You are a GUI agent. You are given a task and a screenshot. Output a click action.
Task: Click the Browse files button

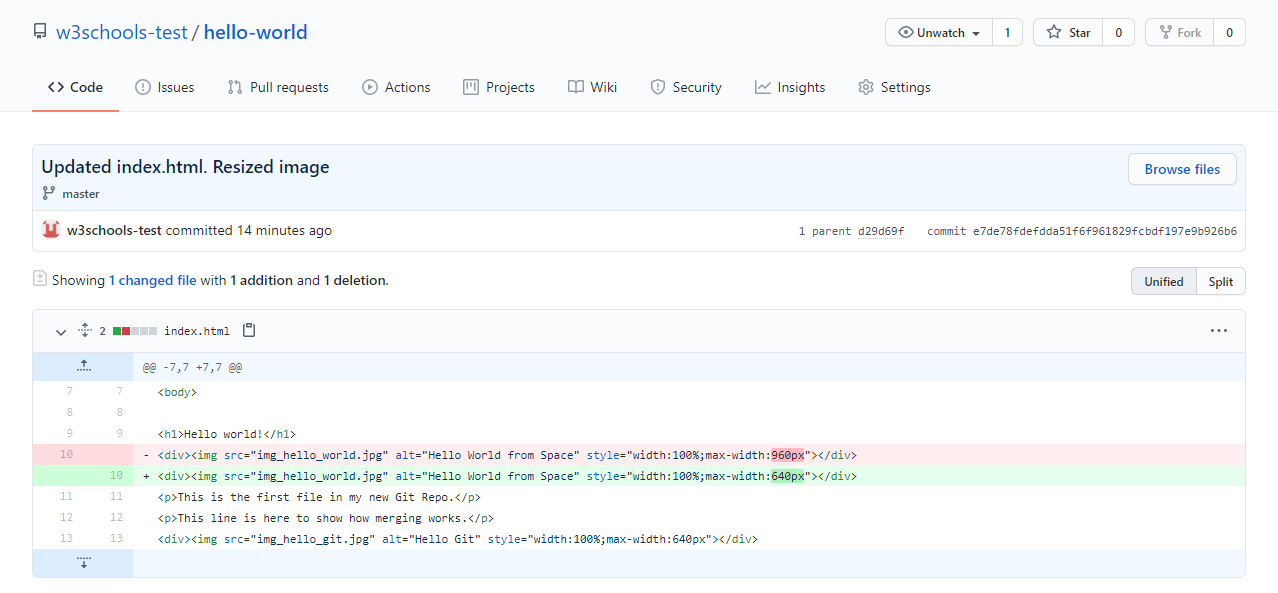[1182, 168]
